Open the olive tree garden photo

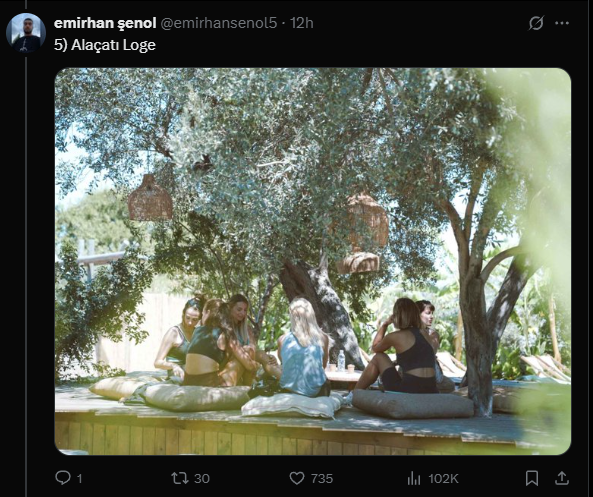coord(313,261)
